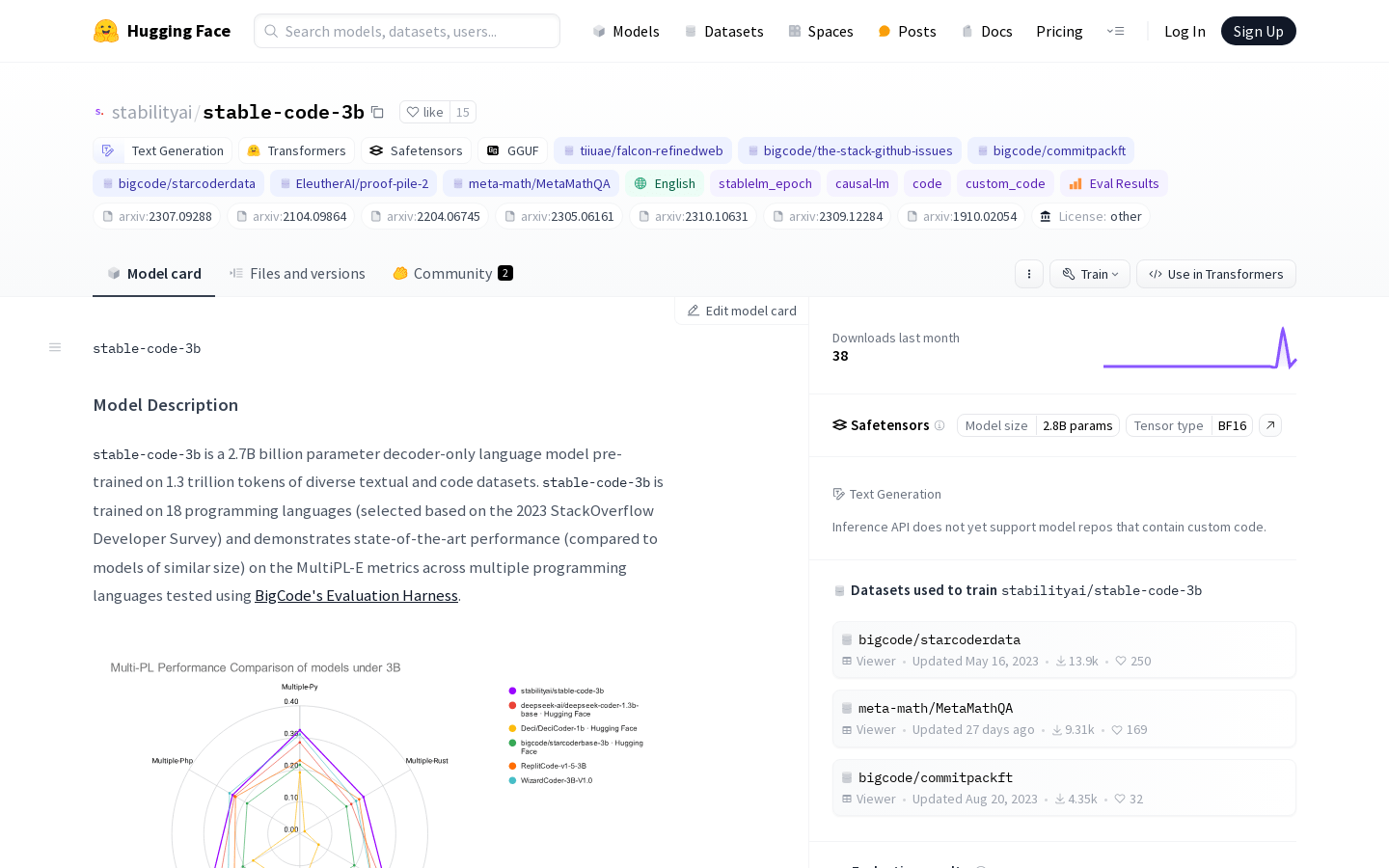Screen dimensions: 1389x868
Task: Go to Spaces in navigation
Action: coord(821,31)
